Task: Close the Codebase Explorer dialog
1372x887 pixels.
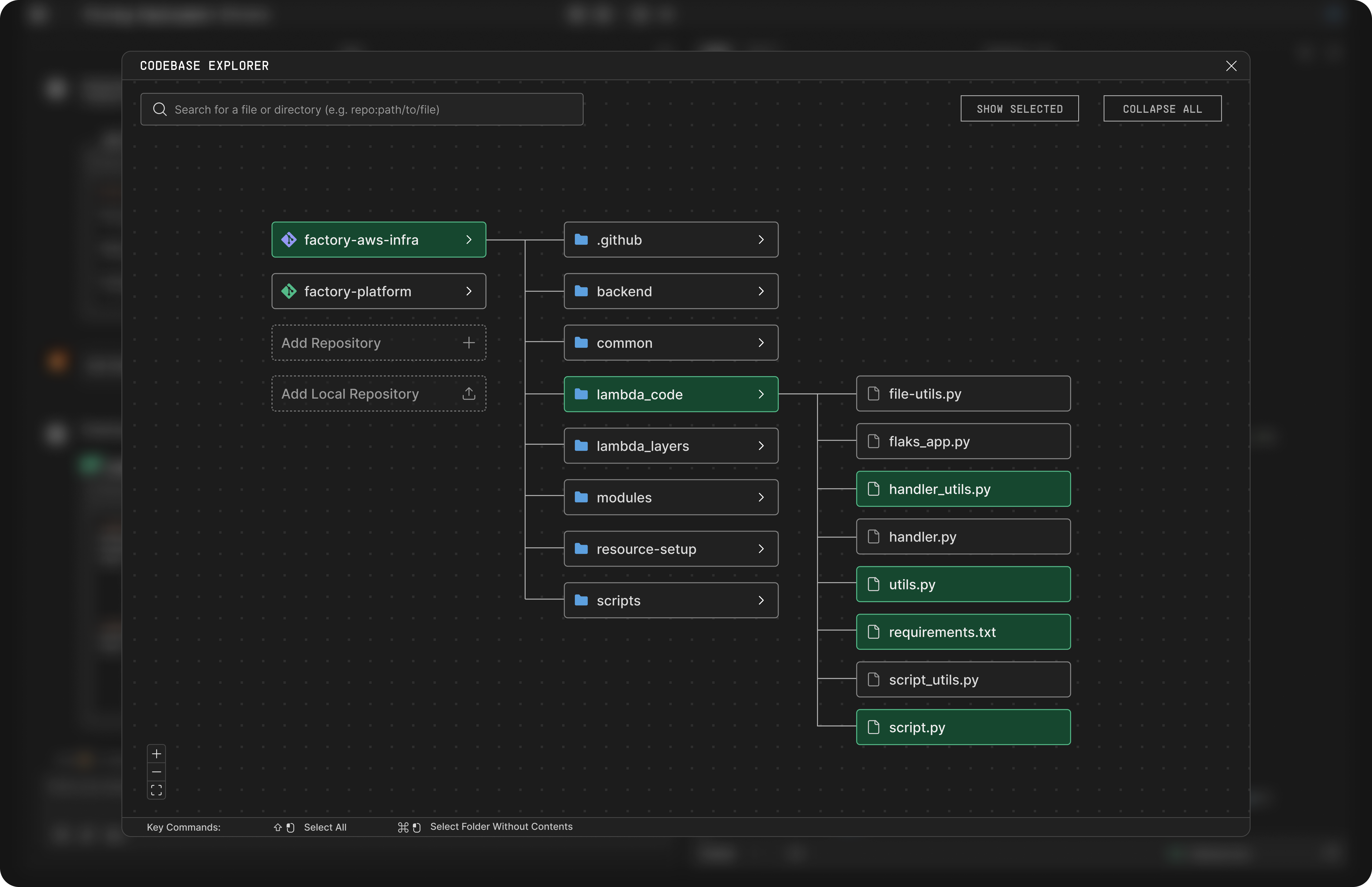Action: tap(1231, 66)
